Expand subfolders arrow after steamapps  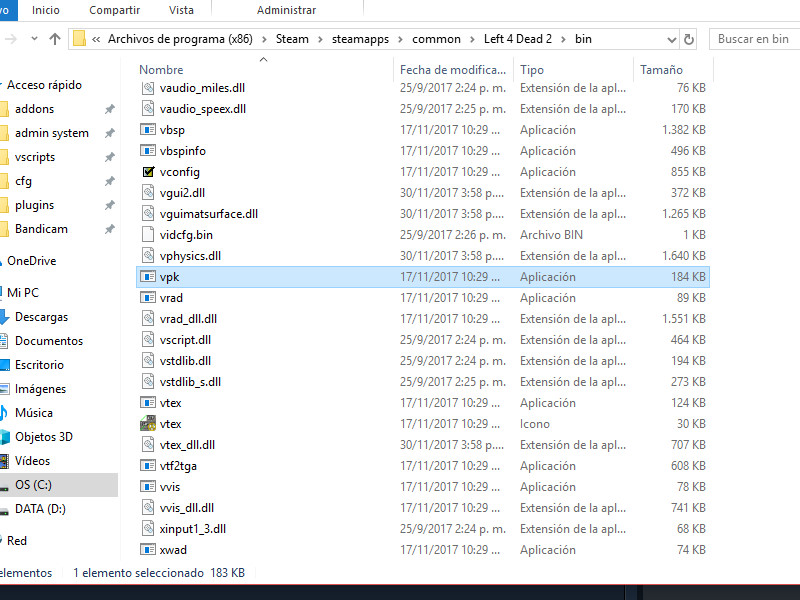coord(401,39)
